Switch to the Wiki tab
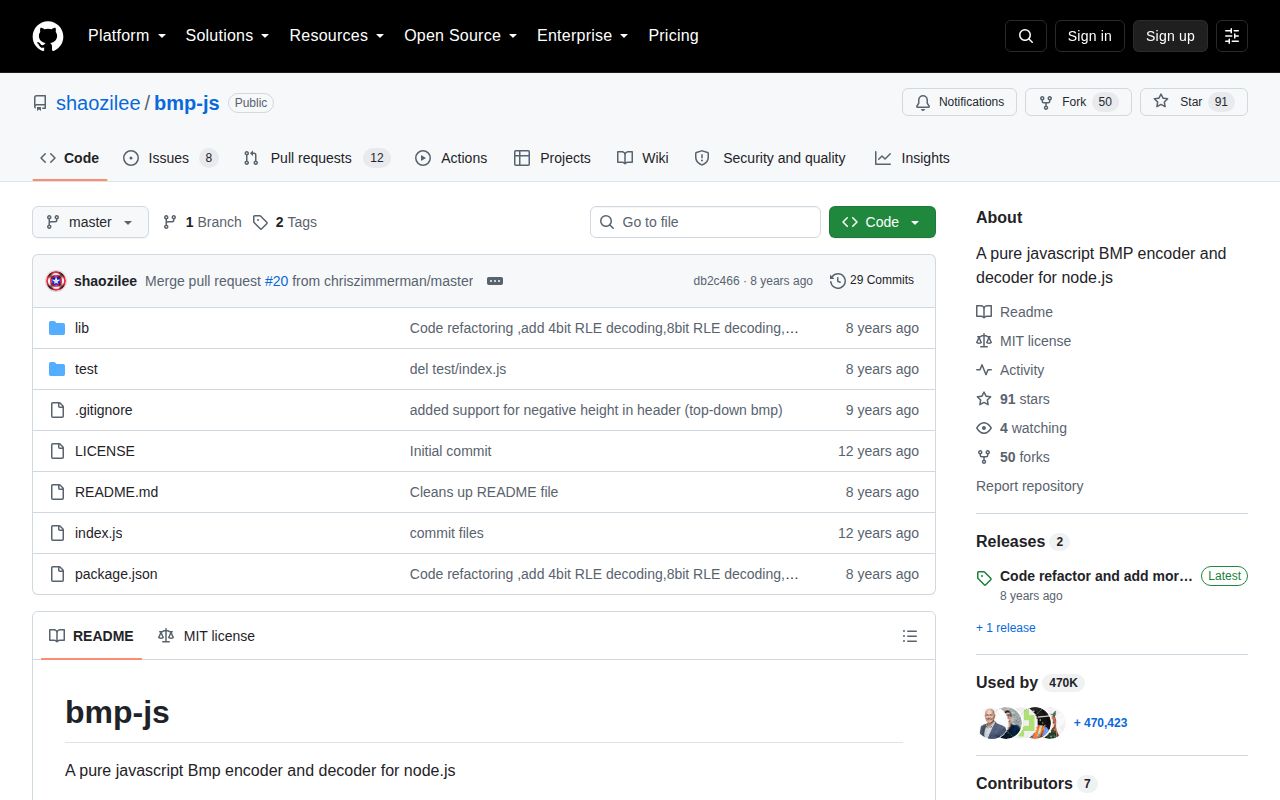The height and width of the screenshot is (800, 1280). coord(643,158)
